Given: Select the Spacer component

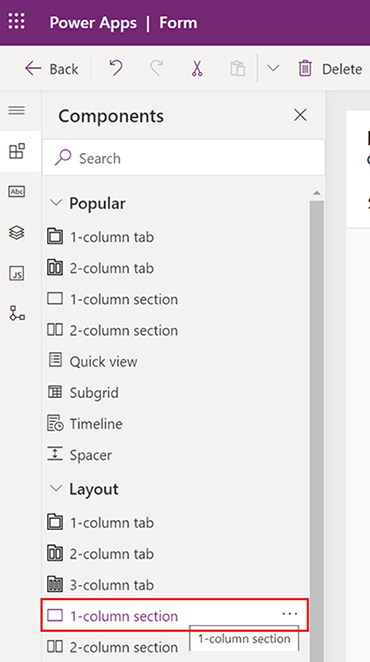Looking at the screenshot, I should (79, 455).
